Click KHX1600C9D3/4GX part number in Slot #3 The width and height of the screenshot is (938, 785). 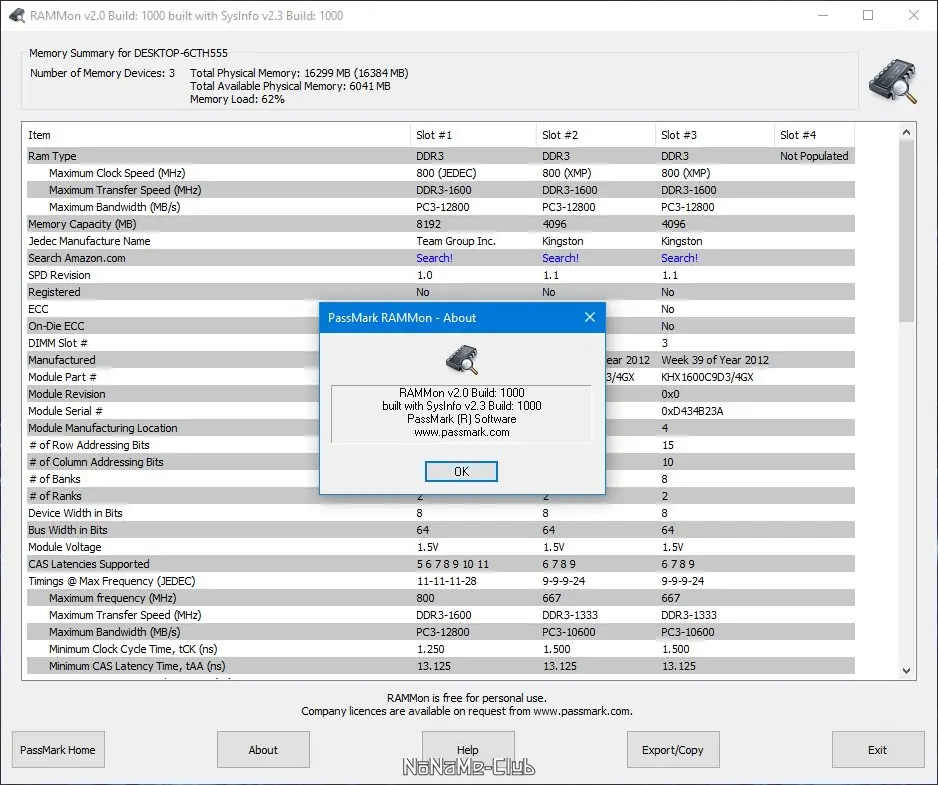[x=707, y=377]
